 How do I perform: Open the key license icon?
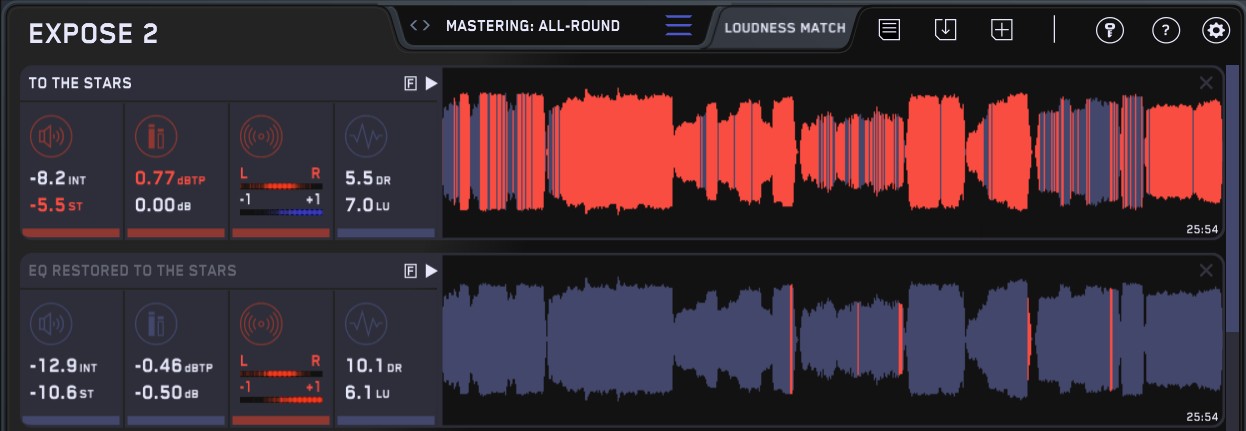1109,30
